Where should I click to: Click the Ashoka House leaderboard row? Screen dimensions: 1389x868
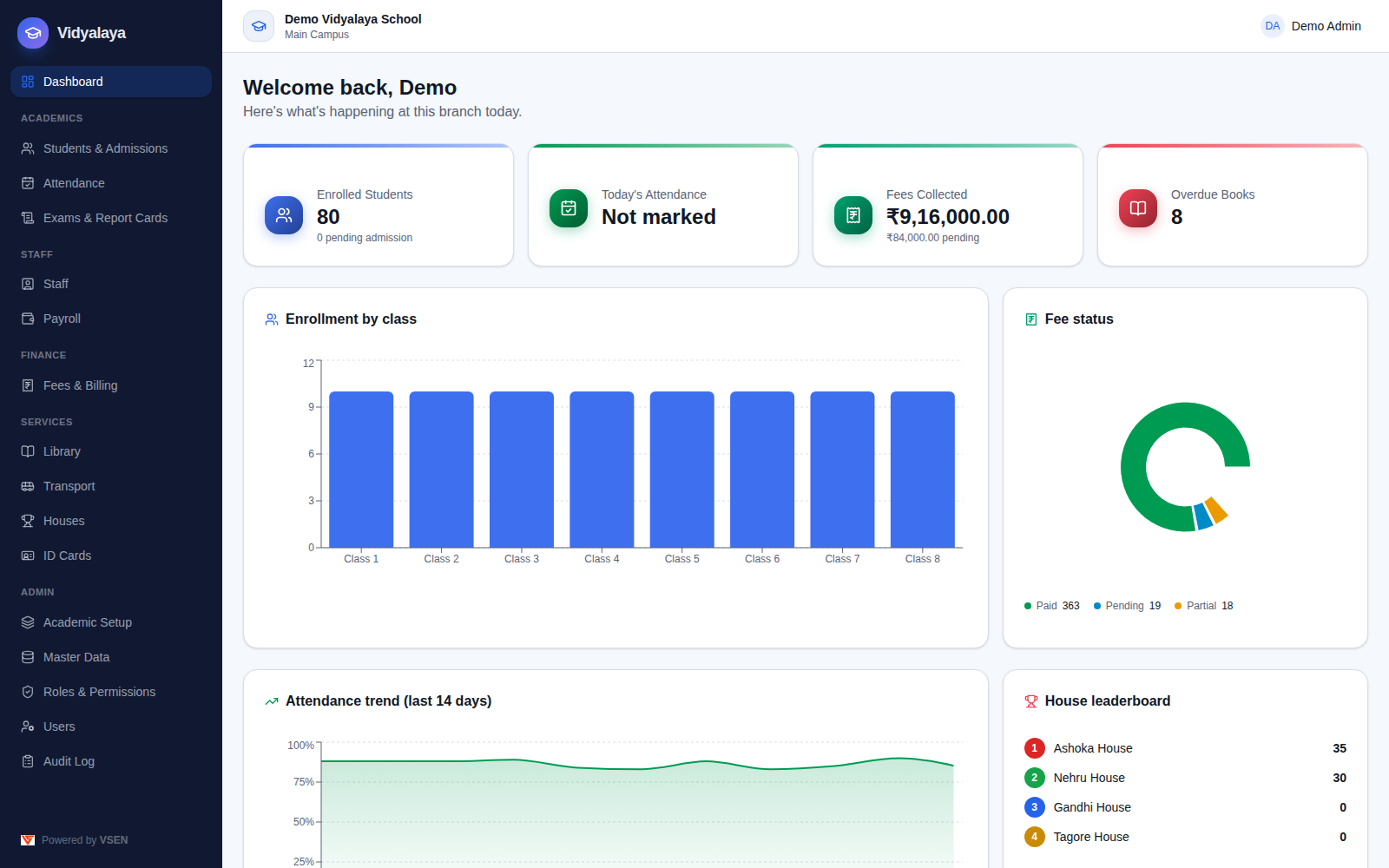pos(1185,748)
